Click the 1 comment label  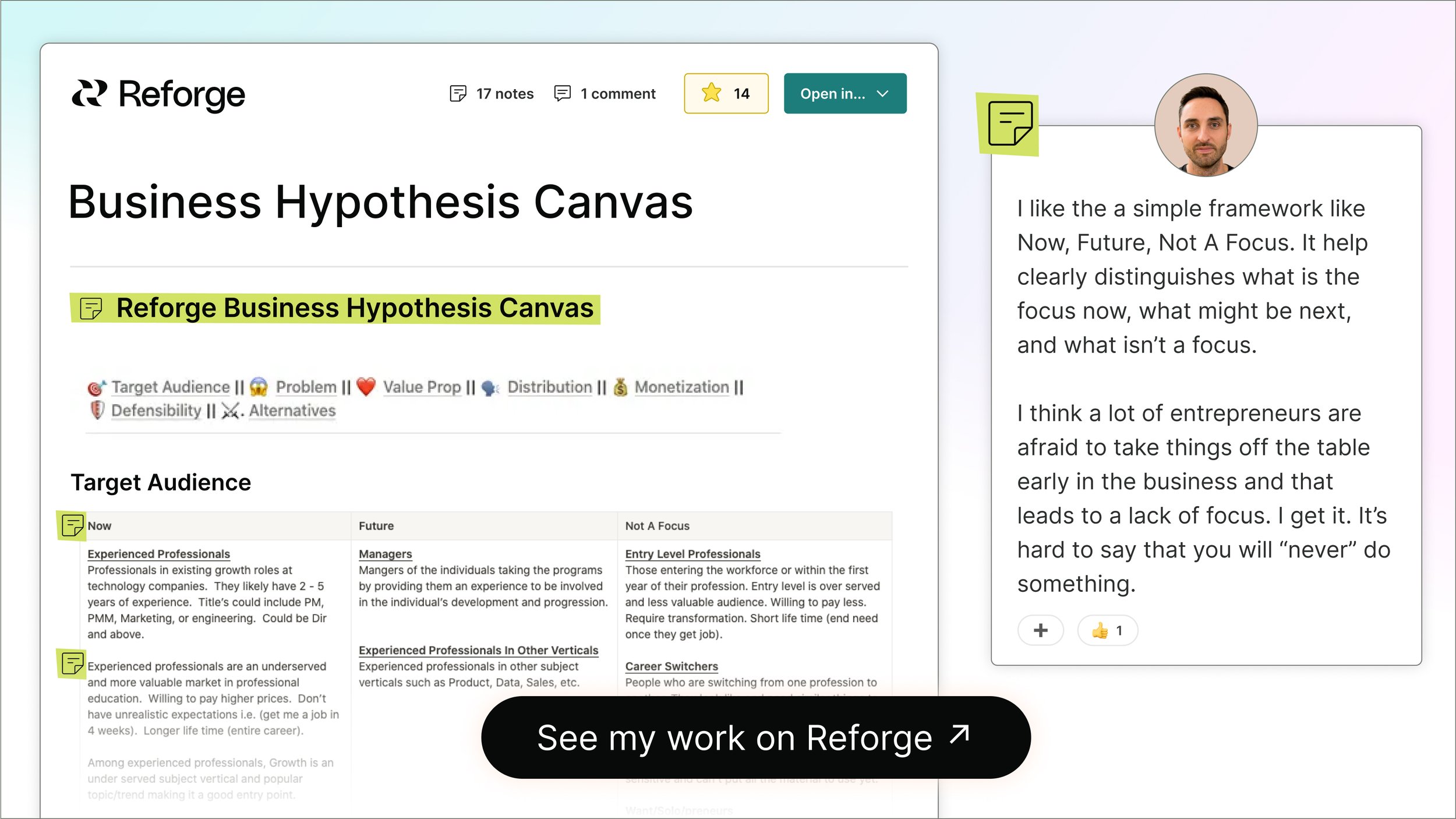pyautogui.click(x=618, y=94)
